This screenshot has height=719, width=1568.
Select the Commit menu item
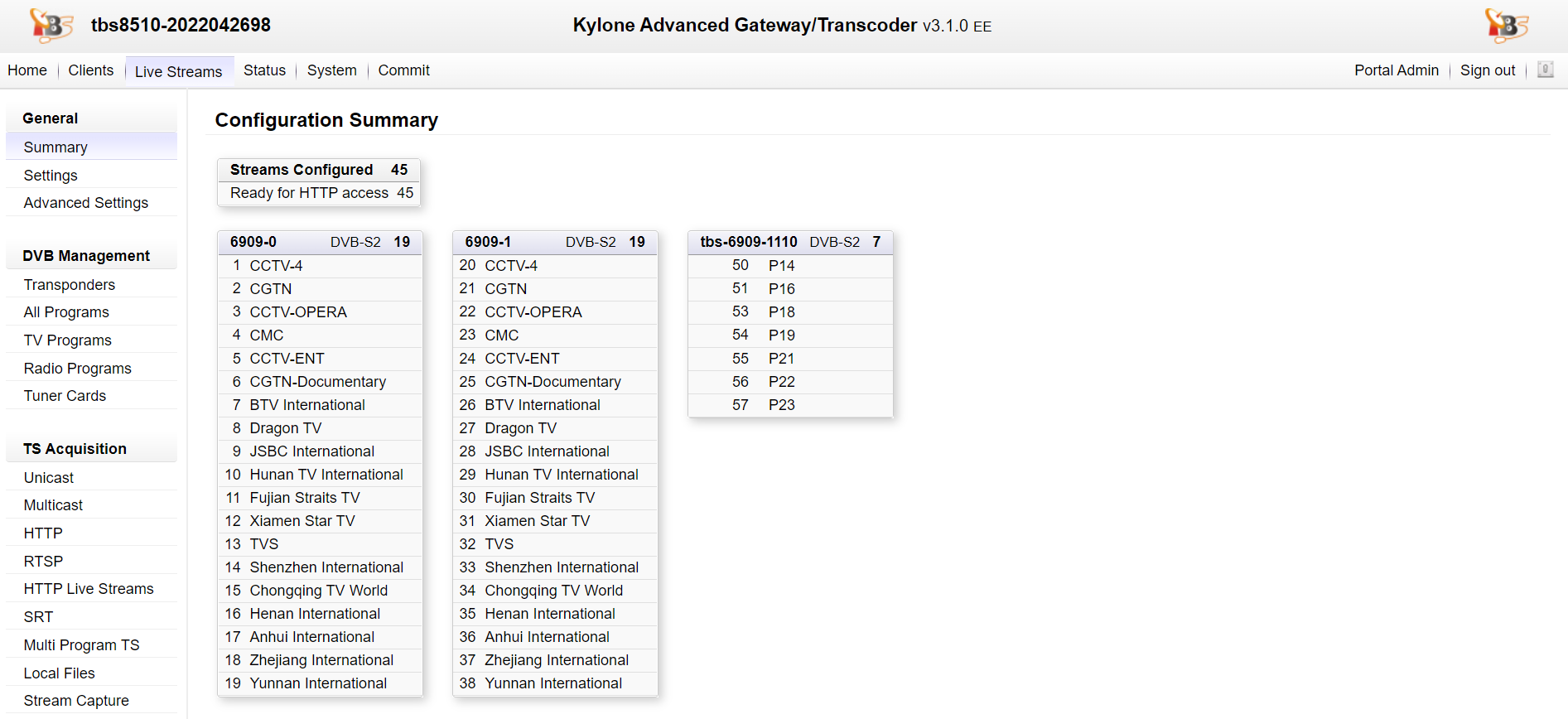pyautogui.click(x=403, y=70)
